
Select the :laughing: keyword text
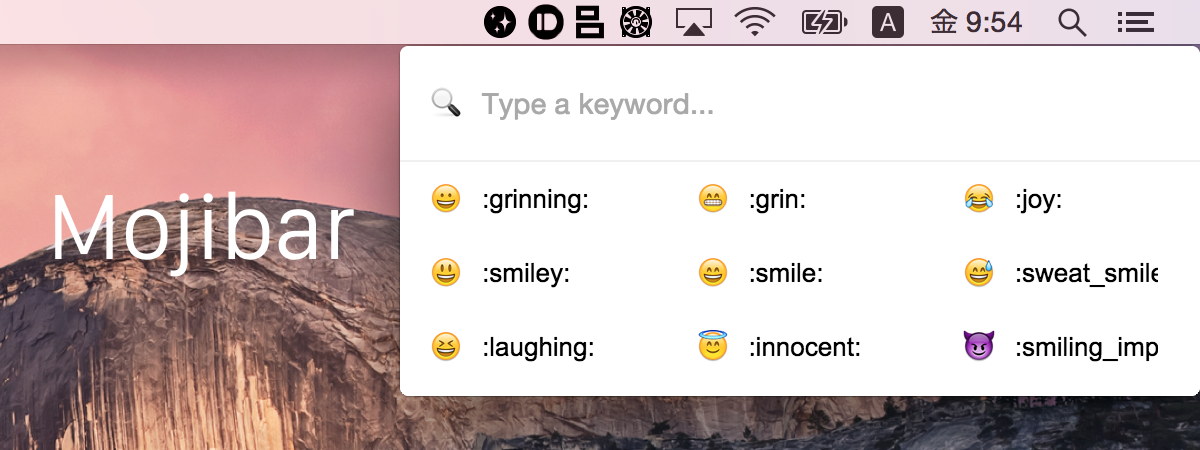[x=538, y=348]
